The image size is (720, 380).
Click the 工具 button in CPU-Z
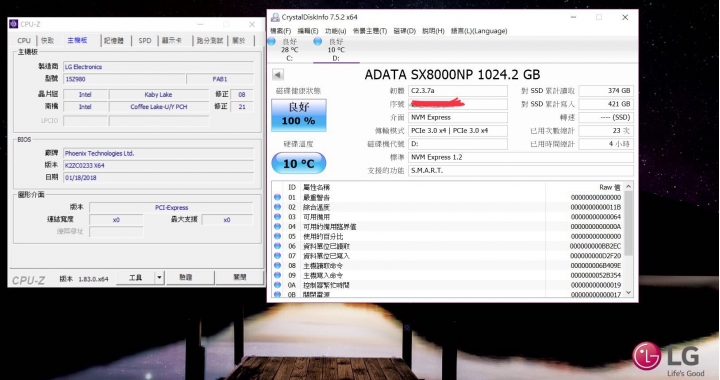click(x=135, y=278)
